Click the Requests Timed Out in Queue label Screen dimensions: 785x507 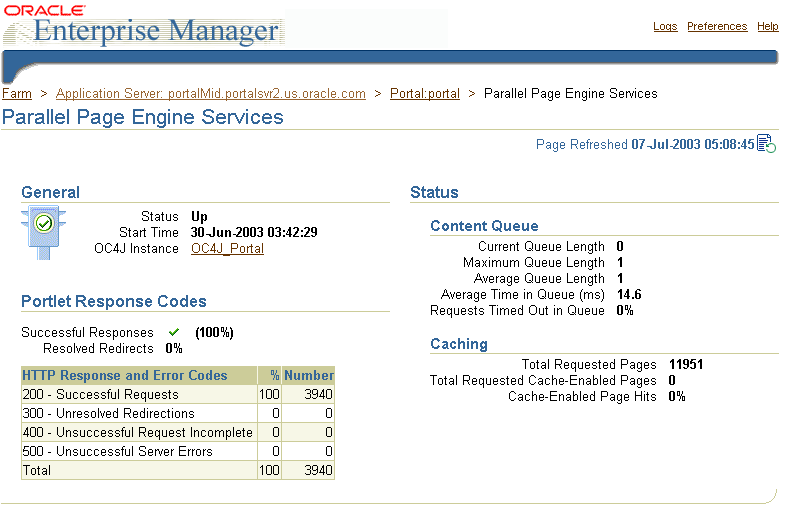(x=517, y=310)
